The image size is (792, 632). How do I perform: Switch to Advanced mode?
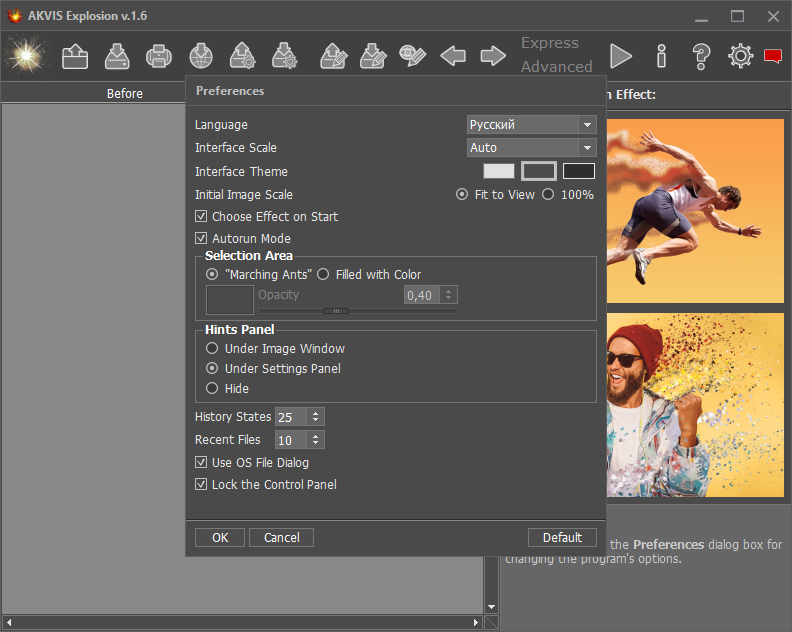[556, 67]
